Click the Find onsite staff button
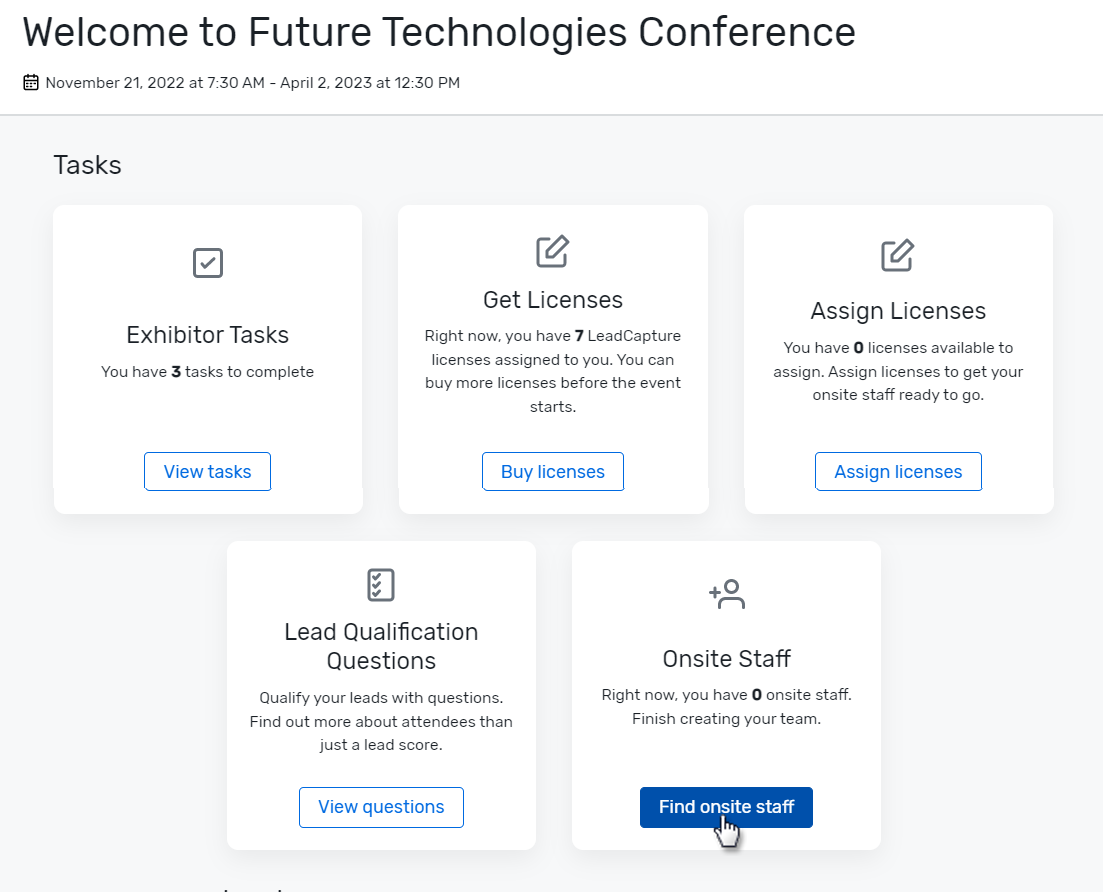 (x=726, y=807)
